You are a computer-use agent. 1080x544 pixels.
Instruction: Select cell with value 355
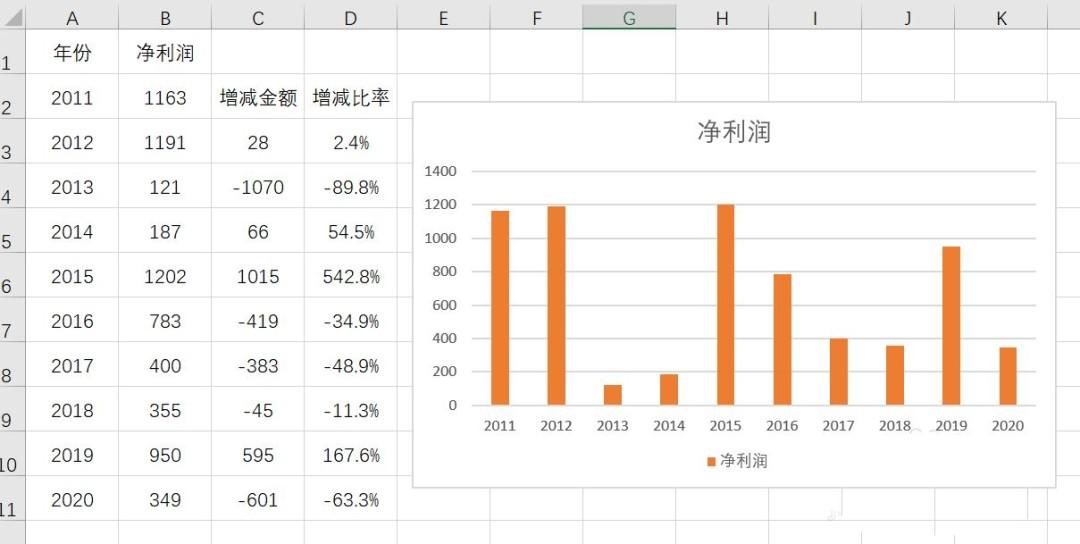[165, 410]
